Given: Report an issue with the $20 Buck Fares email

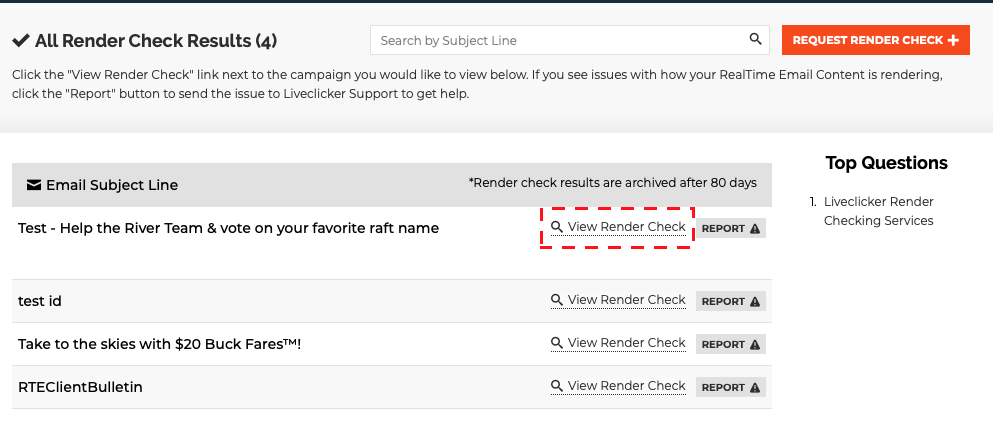Looking at the screenshot, I should 730,344.
